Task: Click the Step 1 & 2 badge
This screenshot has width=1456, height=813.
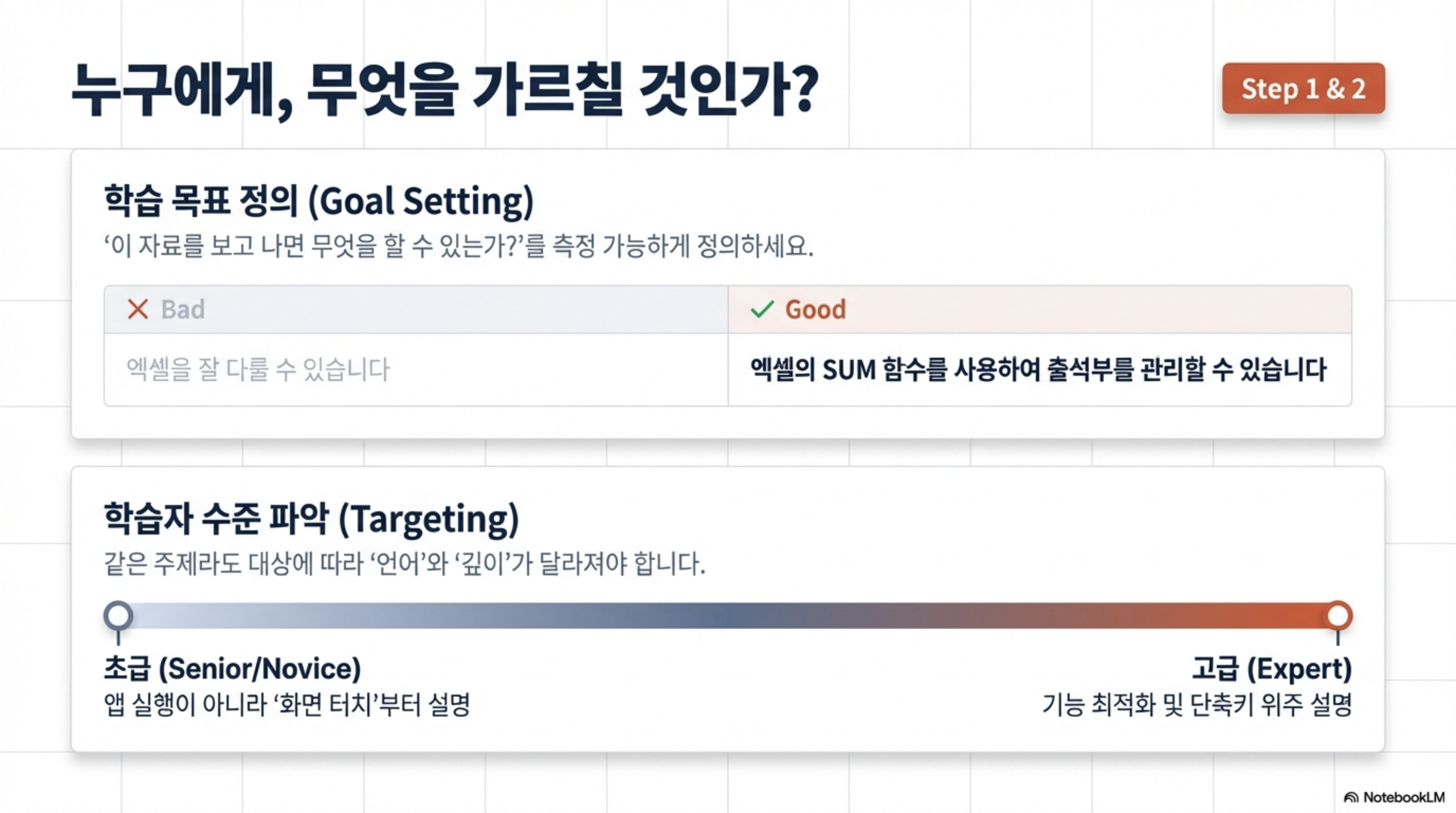Action: click(1303, 89)
